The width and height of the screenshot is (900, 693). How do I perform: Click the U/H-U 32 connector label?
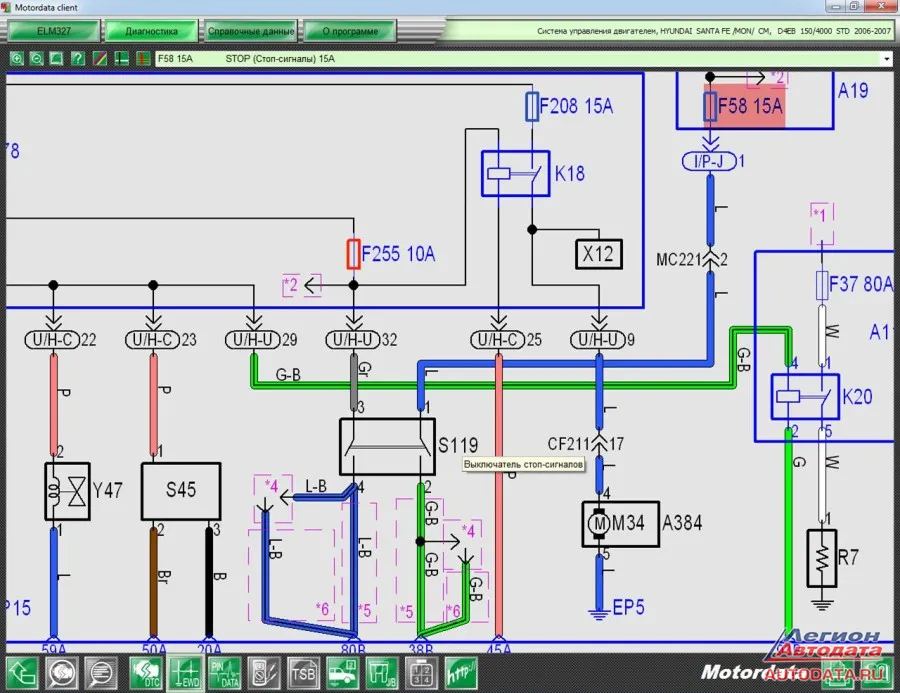click(x=361, y=340)
